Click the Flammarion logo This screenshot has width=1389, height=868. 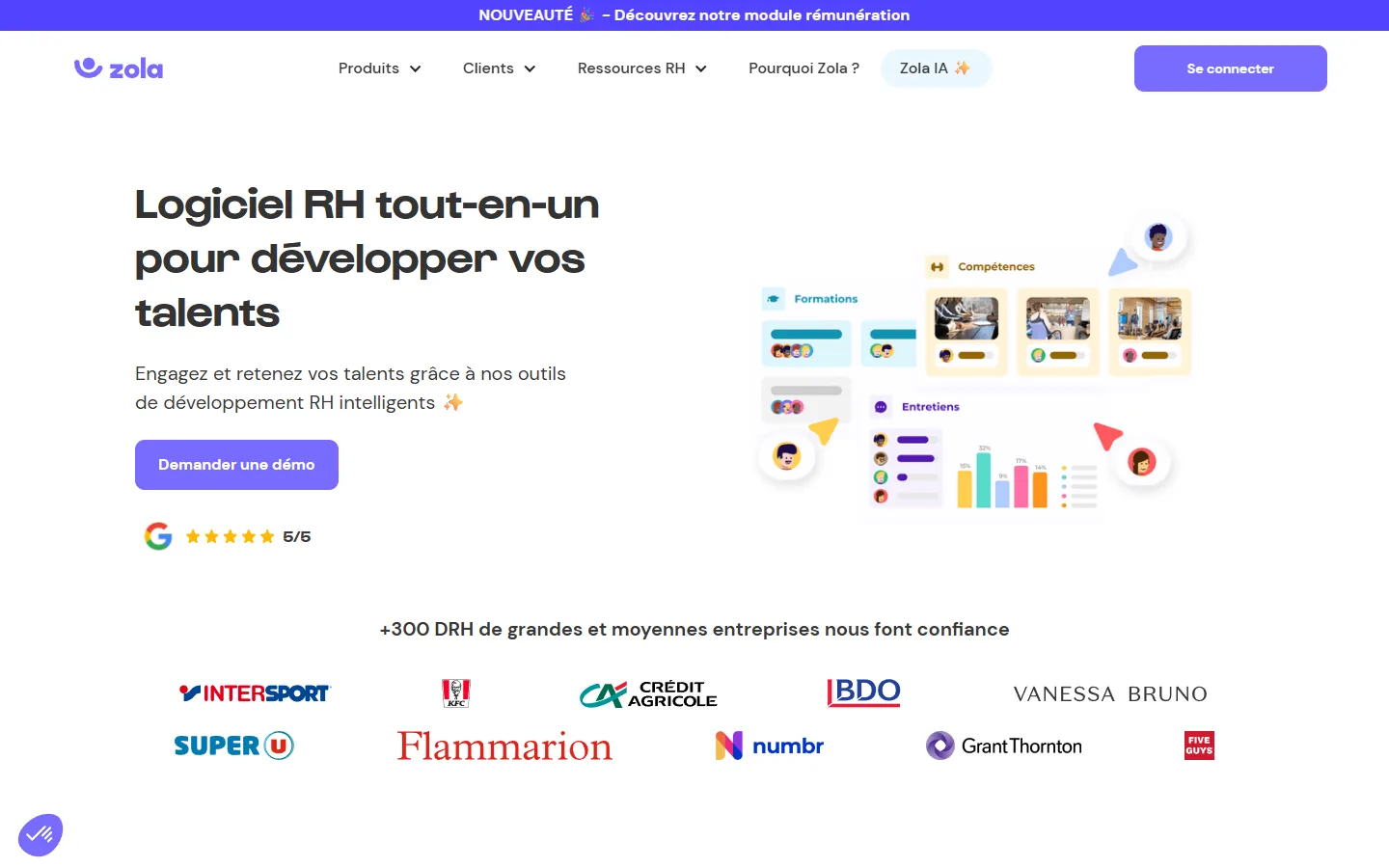coord(504,746)
